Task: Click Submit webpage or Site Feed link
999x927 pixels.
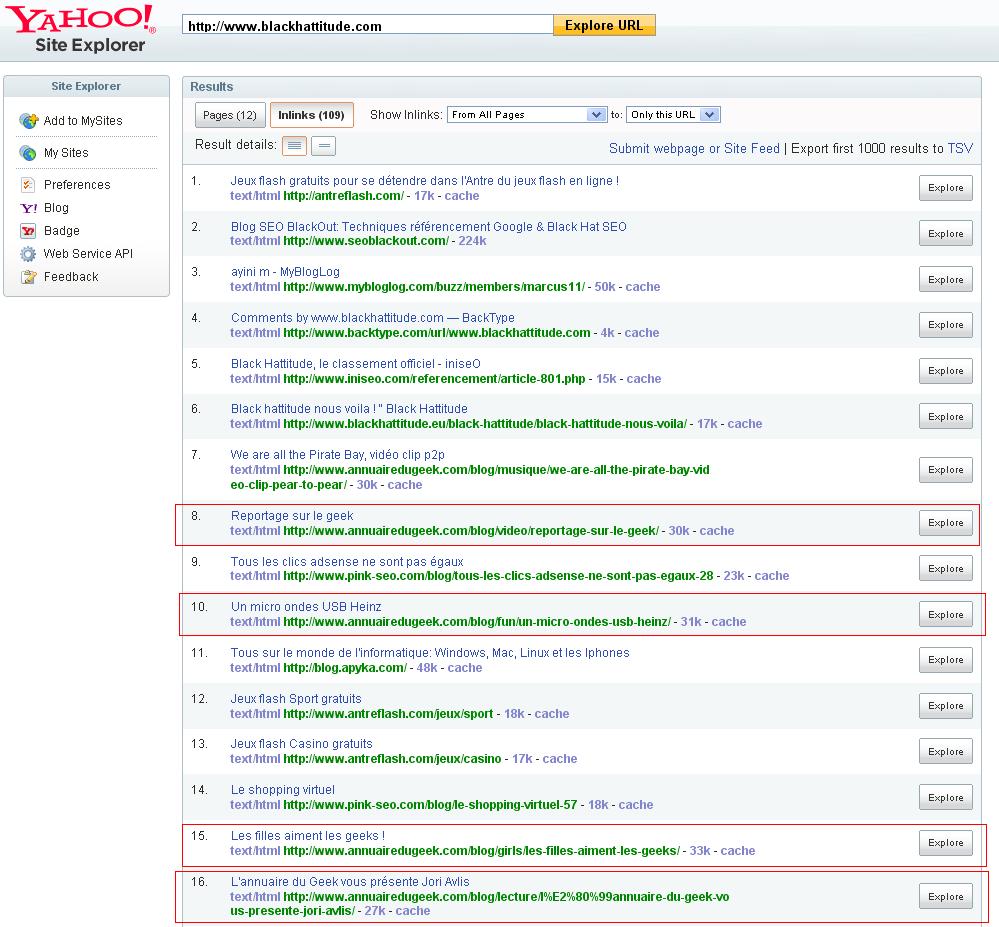Action: (694, 148)
